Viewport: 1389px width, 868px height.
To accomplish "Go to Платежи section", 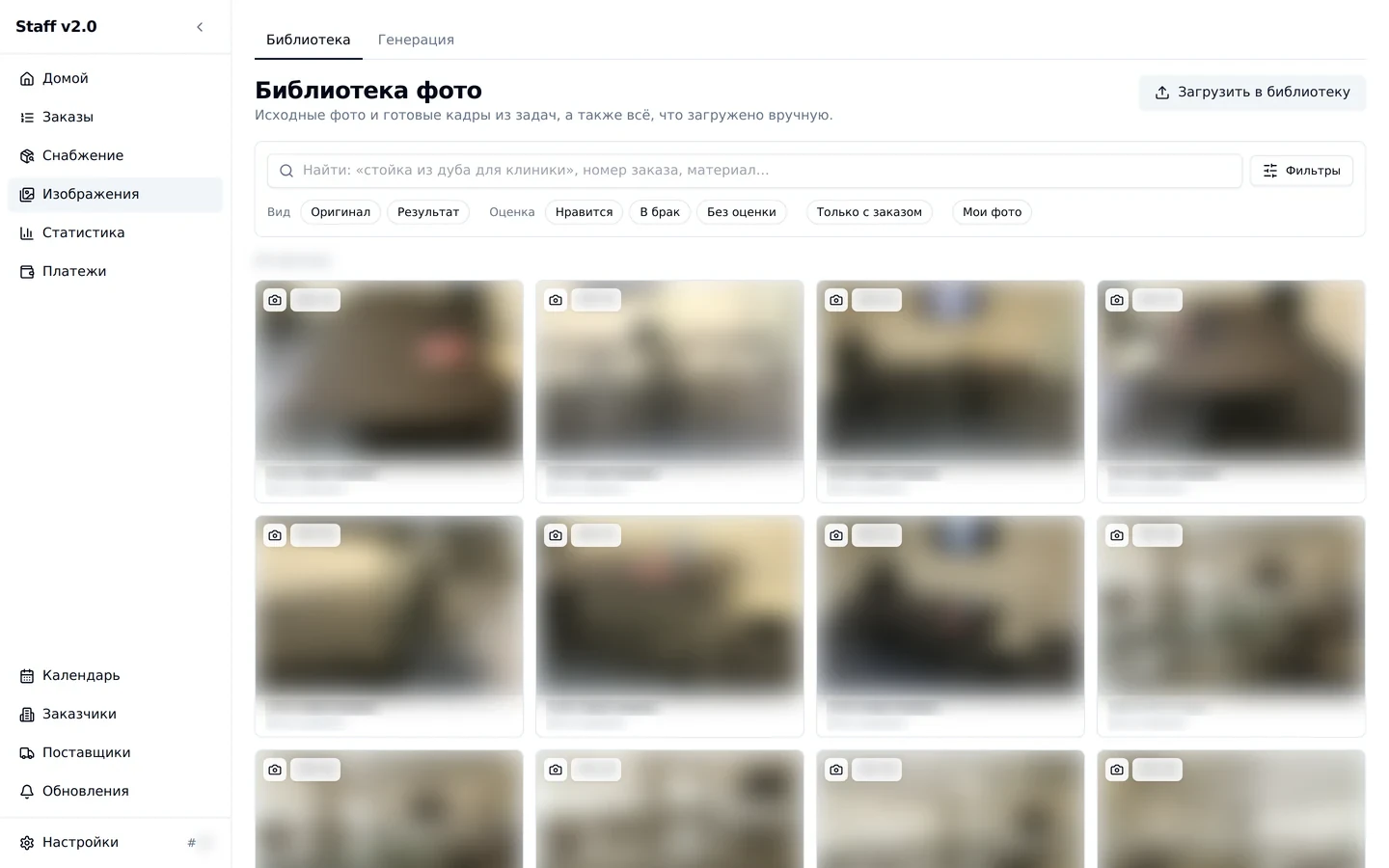I will point(115,272).
